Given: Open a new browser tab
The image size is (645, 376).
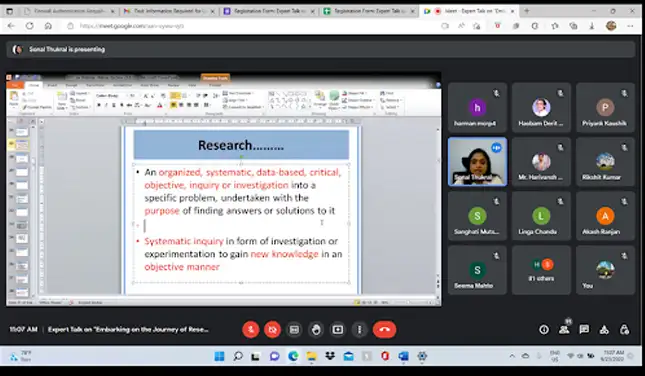Looking at the screenshot, I should point(527,11).
